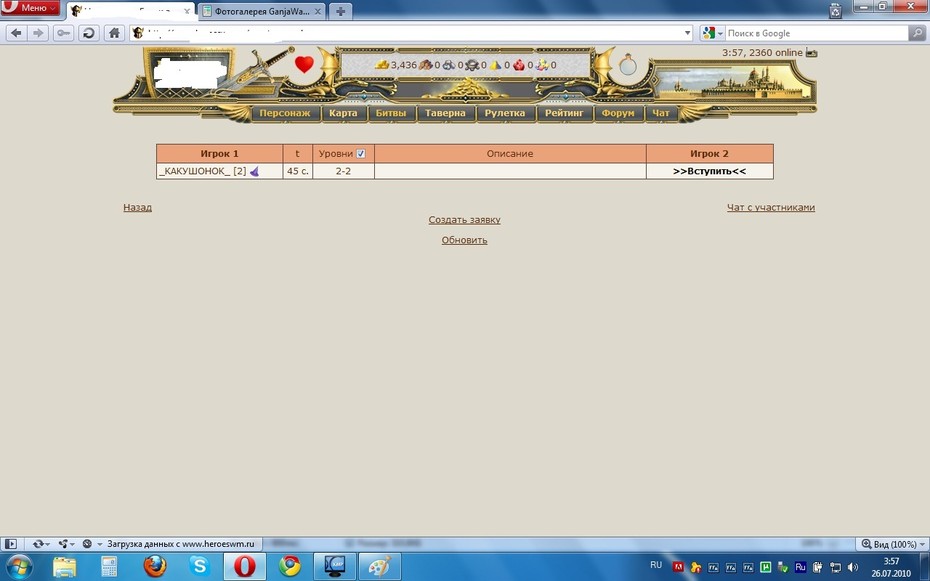This screenshot has width=930, height=581.
Task: Open Paint from the taskbar
Action: [x=380, y=567]
